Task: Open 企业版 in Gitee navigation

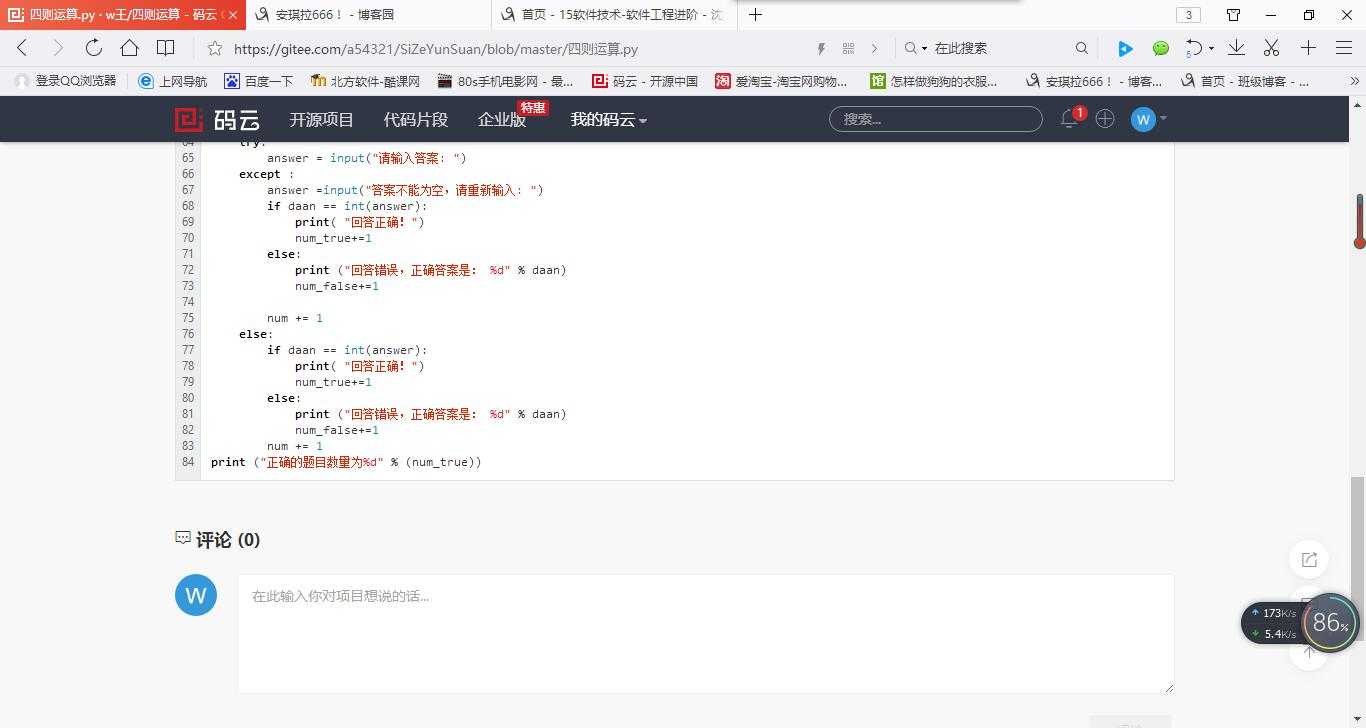Action: tap(502, 119)
